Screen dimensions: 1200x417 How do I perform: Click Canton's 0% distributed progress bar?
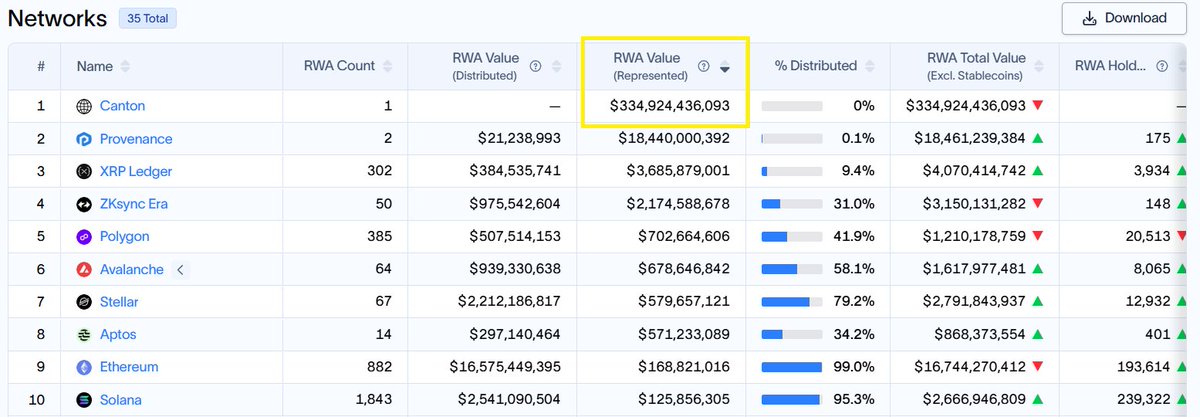coord(792,106)
